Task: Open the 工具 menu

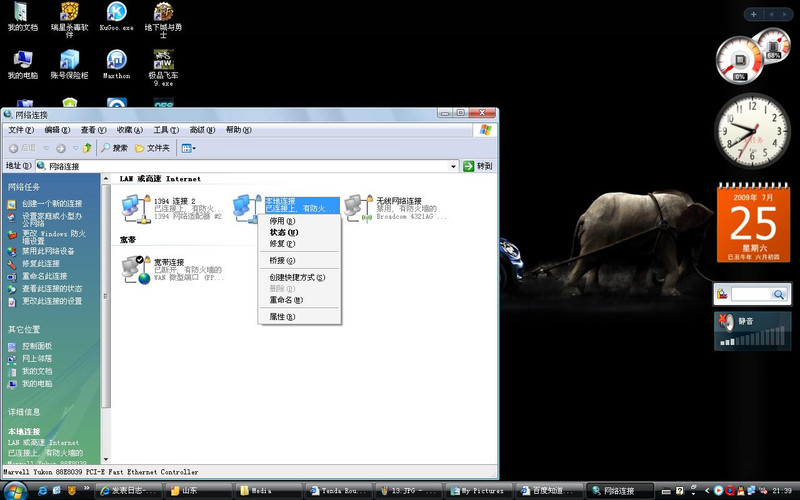Action: pos(166,130)
